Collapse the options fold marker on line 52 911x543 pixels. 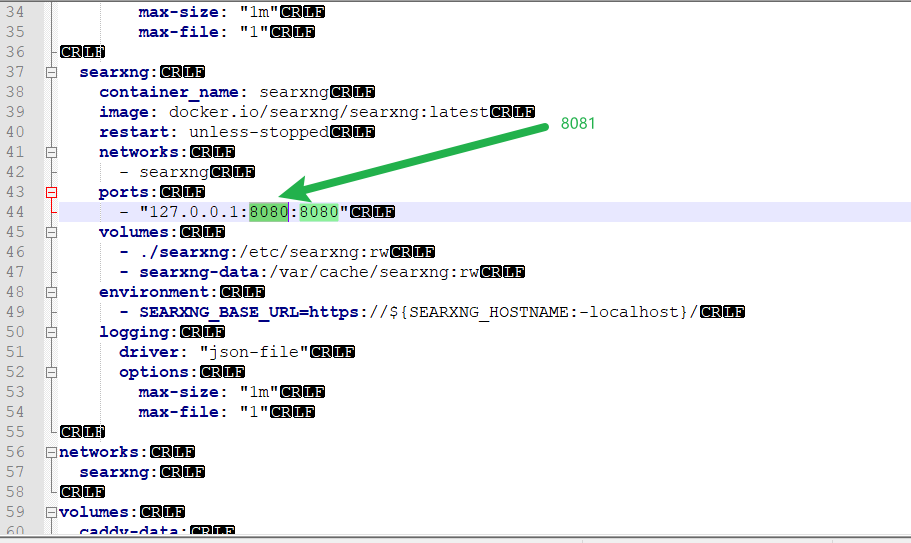52,372
